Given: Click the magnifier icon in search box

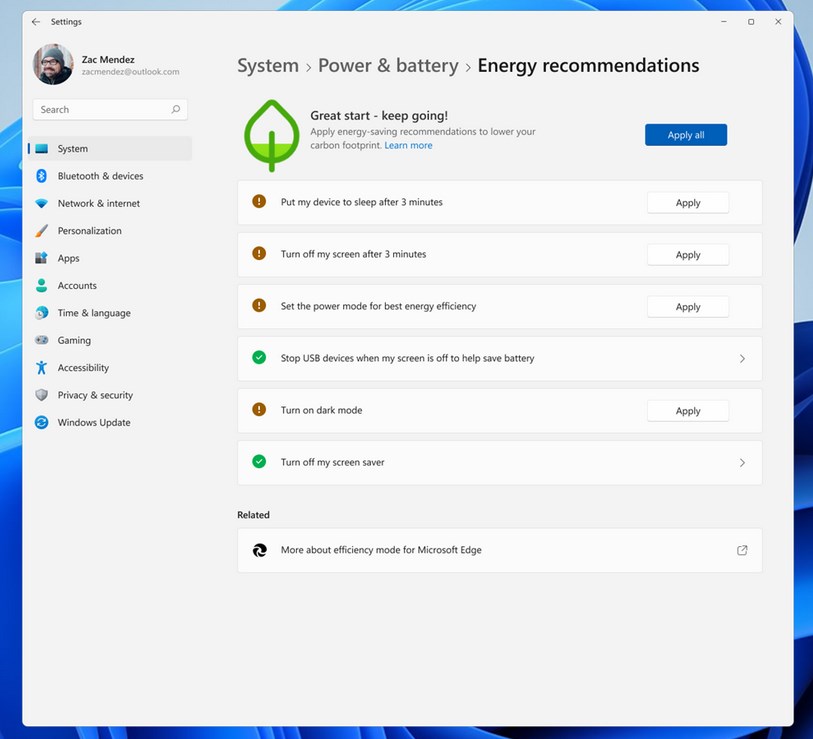Looking at the screenshot, I should tap(176, 109).
